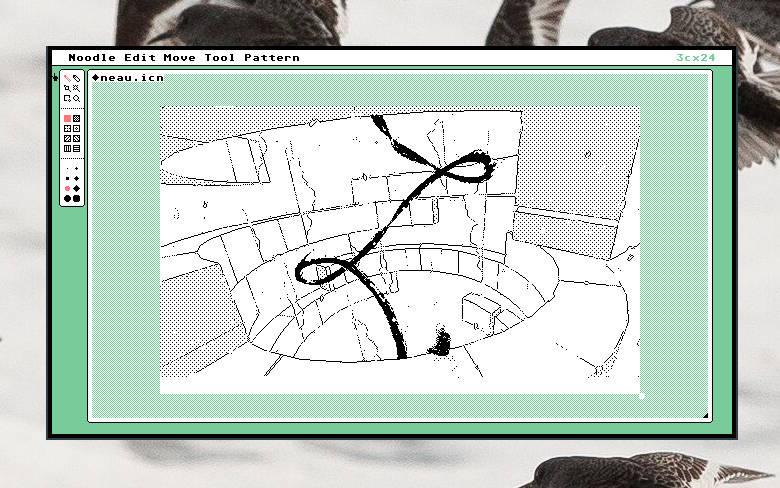780x488 pixels.
Task: Open the Pattern menu
Action: click(271, 58)
